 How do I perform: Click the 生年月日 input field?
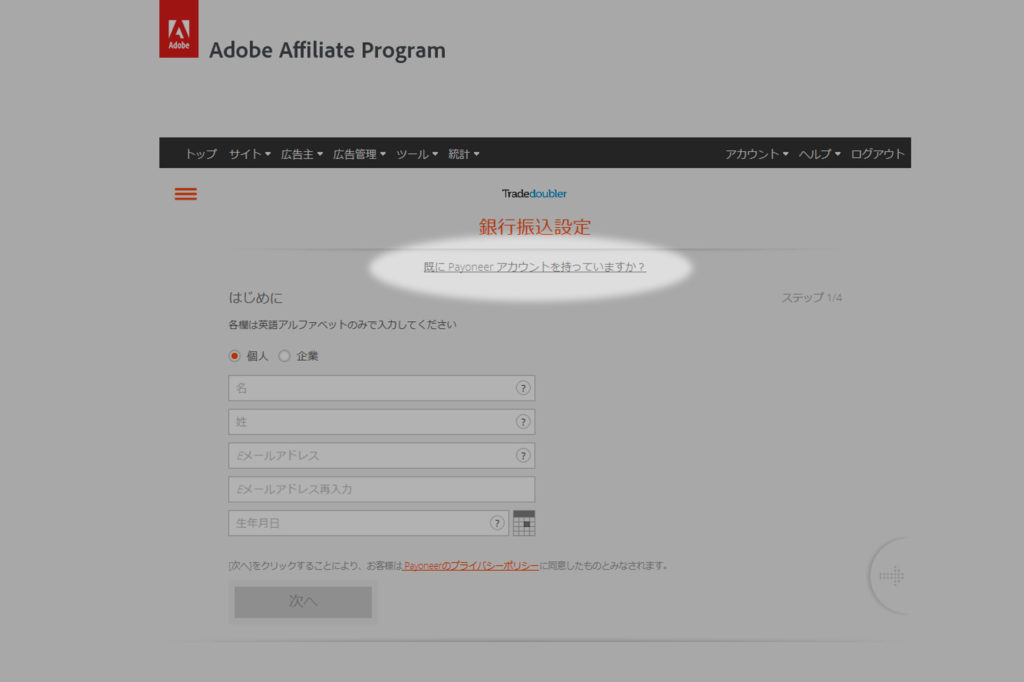pyautogui.click(x=368, y=523)
